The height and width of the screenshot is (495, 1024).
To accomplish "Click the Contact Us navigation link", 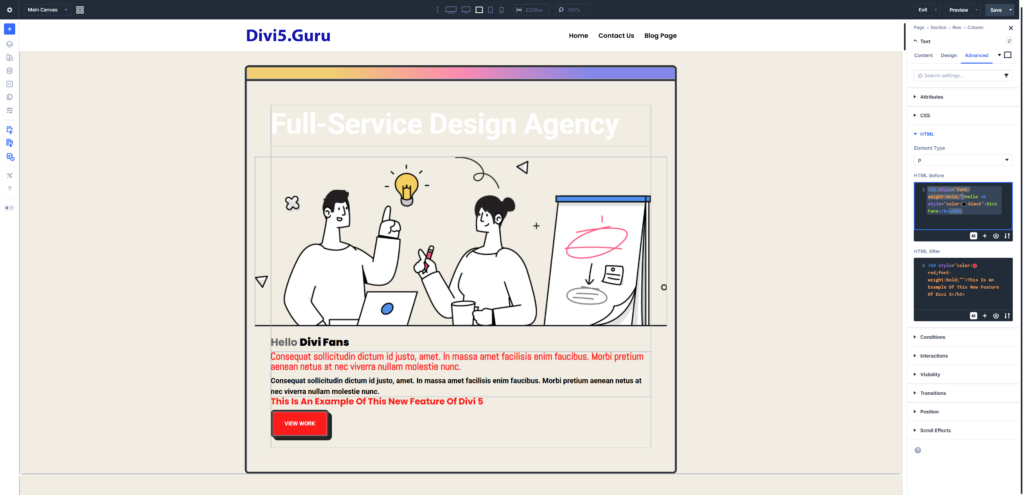I will [616, 36].
